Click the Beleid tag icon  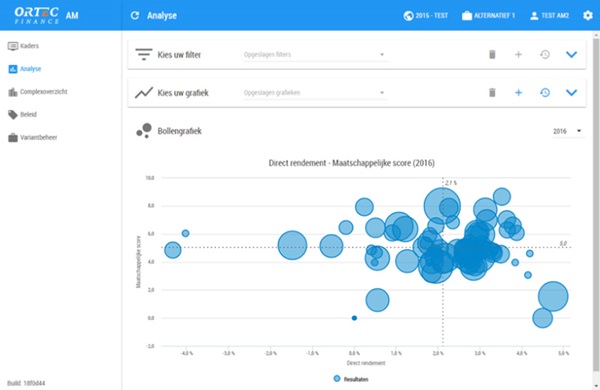[13, 115]
